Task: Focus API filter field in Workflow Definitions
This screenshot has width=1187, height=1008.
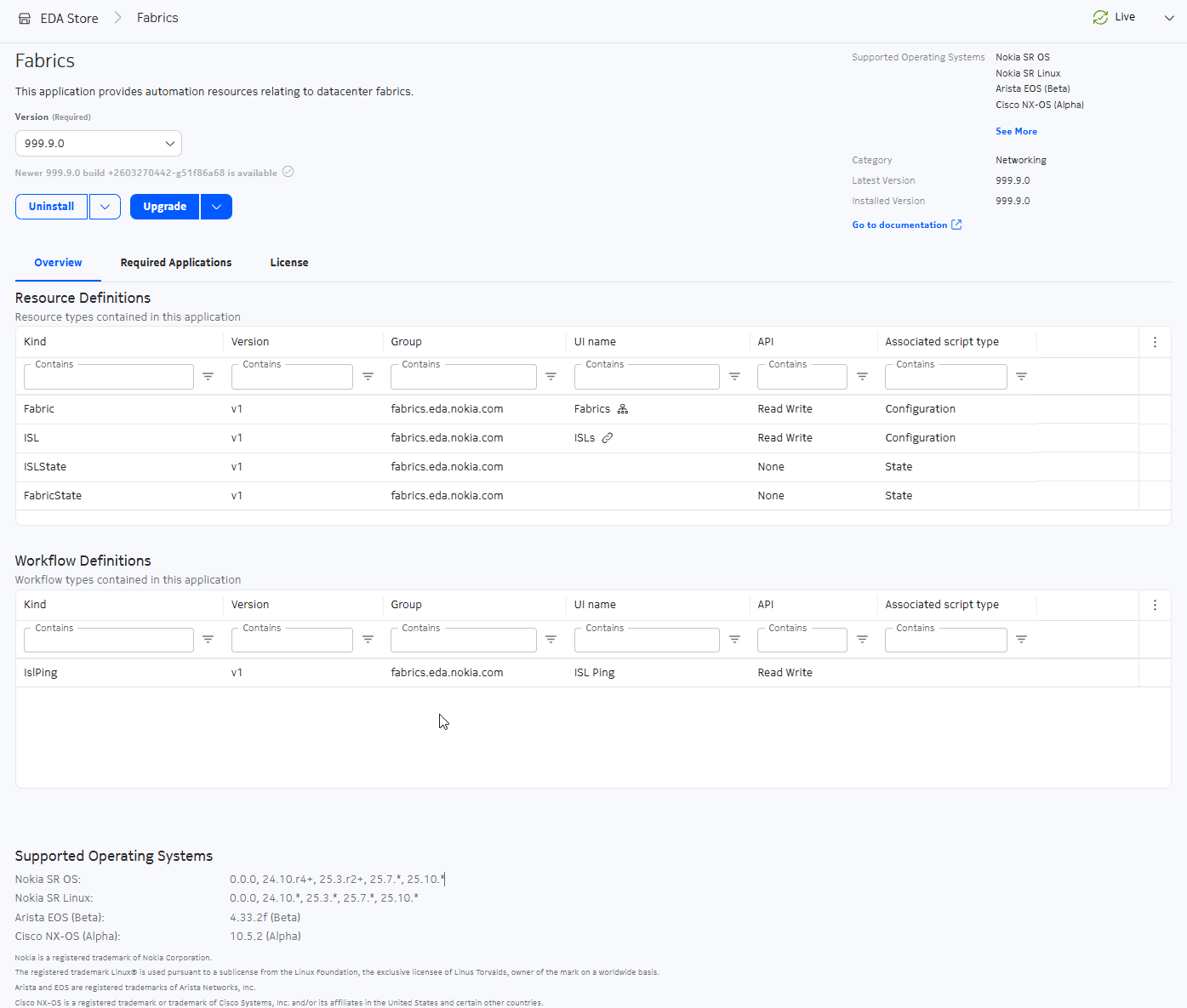Action: pos(802,640)
